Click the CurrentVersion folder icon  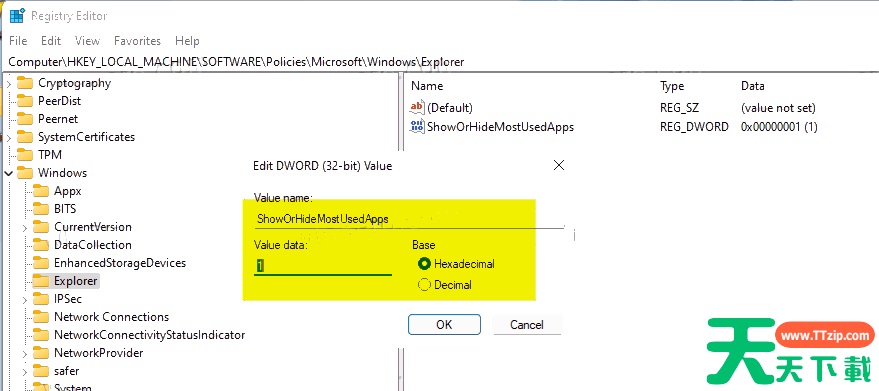coord(41,227)
